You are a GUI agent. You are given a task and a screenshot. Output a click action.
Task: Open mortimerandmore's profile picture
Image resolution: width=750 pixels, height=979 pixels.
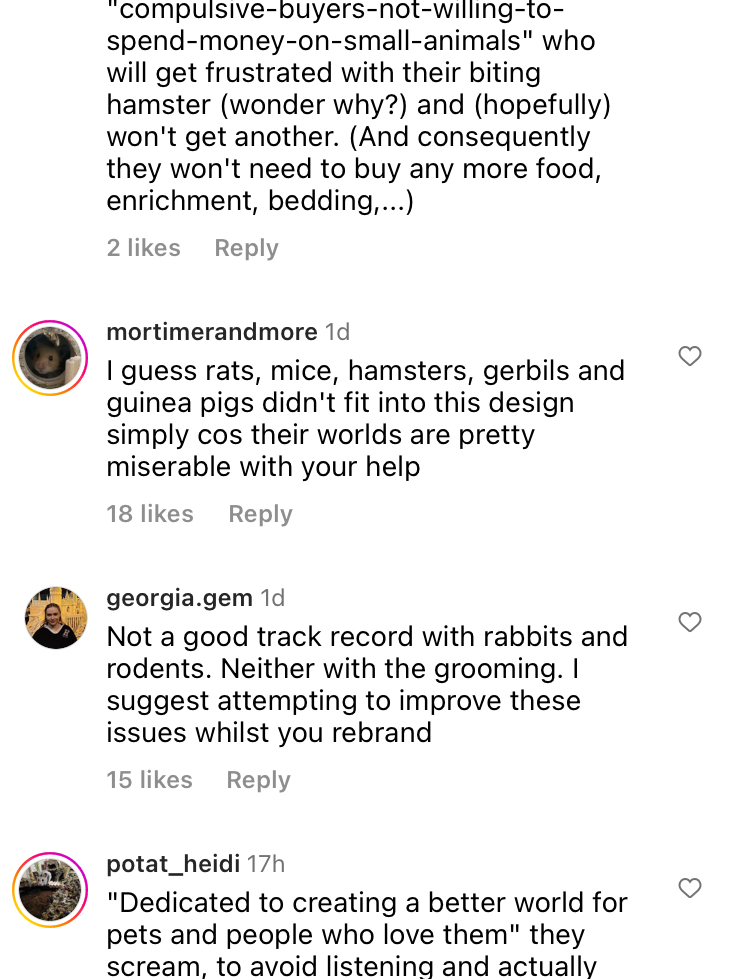click(50, 358)
